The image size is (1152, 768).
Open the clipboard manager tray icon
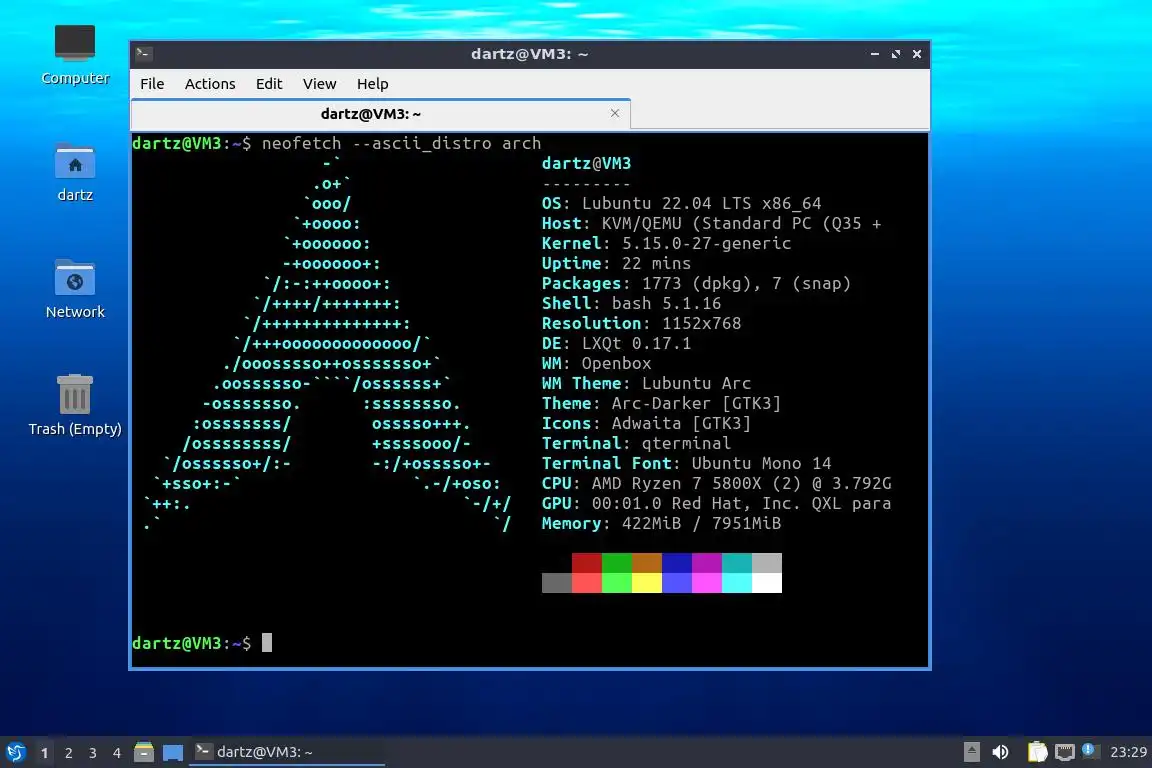[x=1037, y=752]
